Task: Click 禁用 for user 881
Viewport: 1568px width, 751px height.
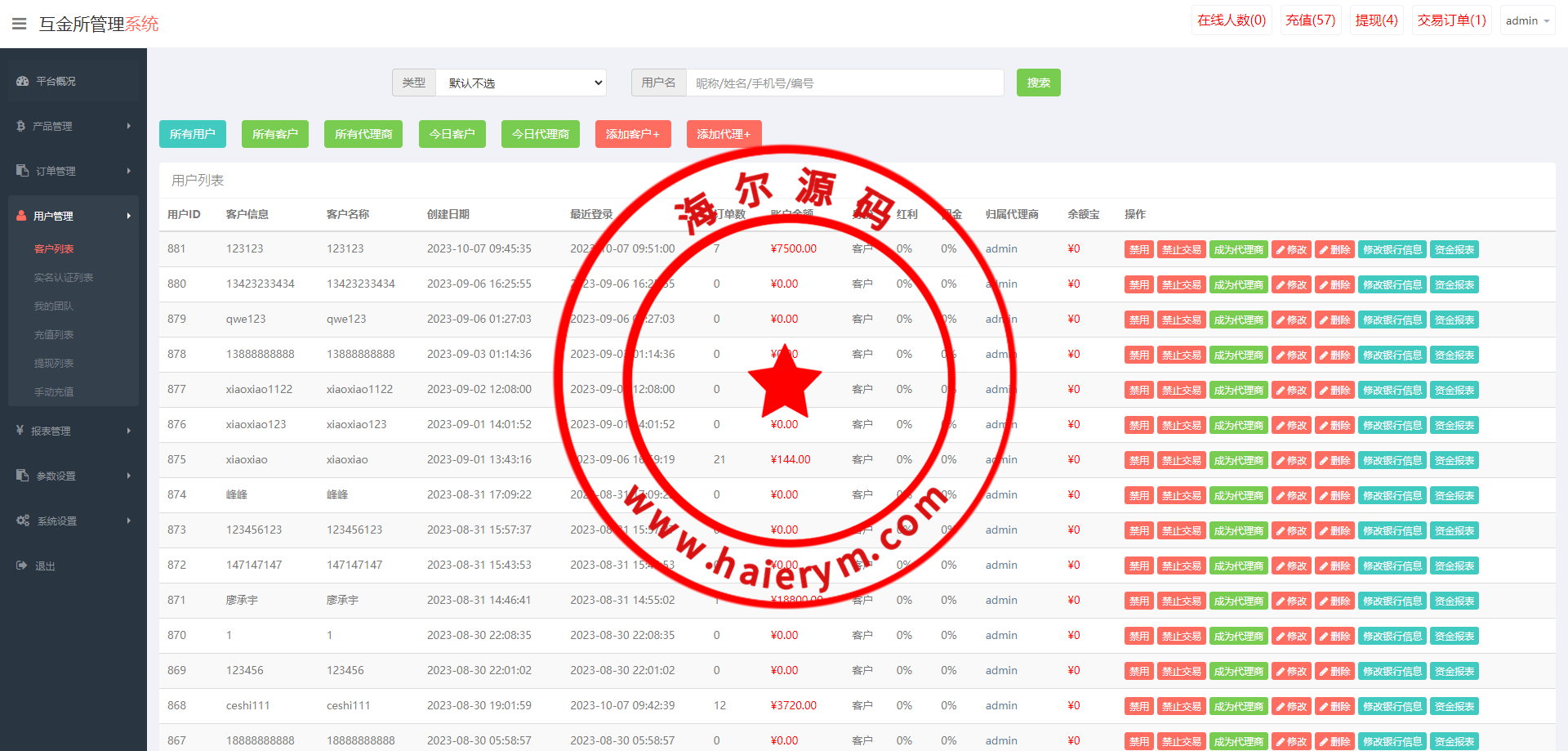Action: (x=1138, y=250)
